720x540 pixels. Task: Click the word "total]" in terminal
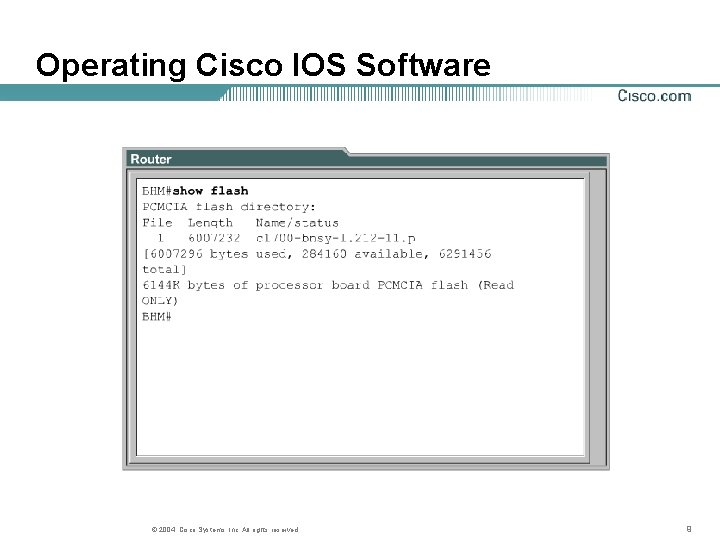[x=164, y=270]
